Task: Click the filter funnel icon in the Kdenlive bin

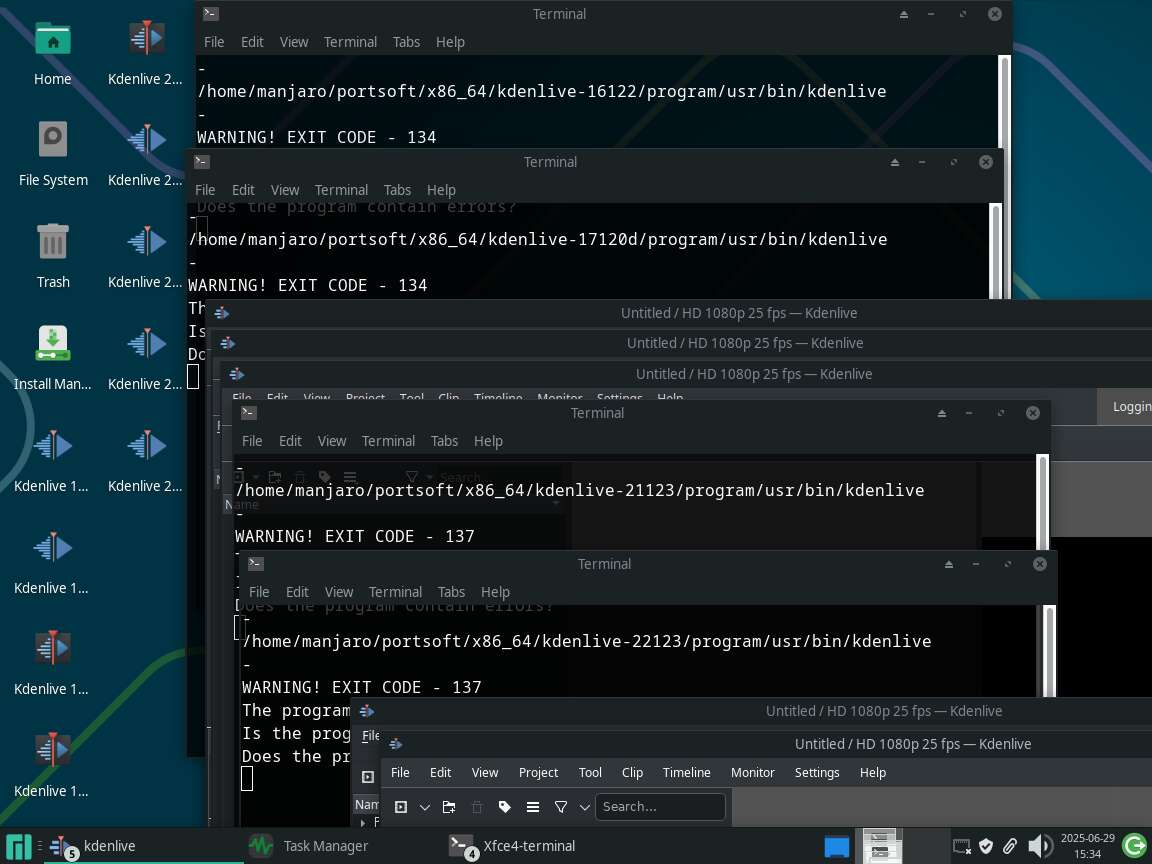Action: (x=561, y=807)
